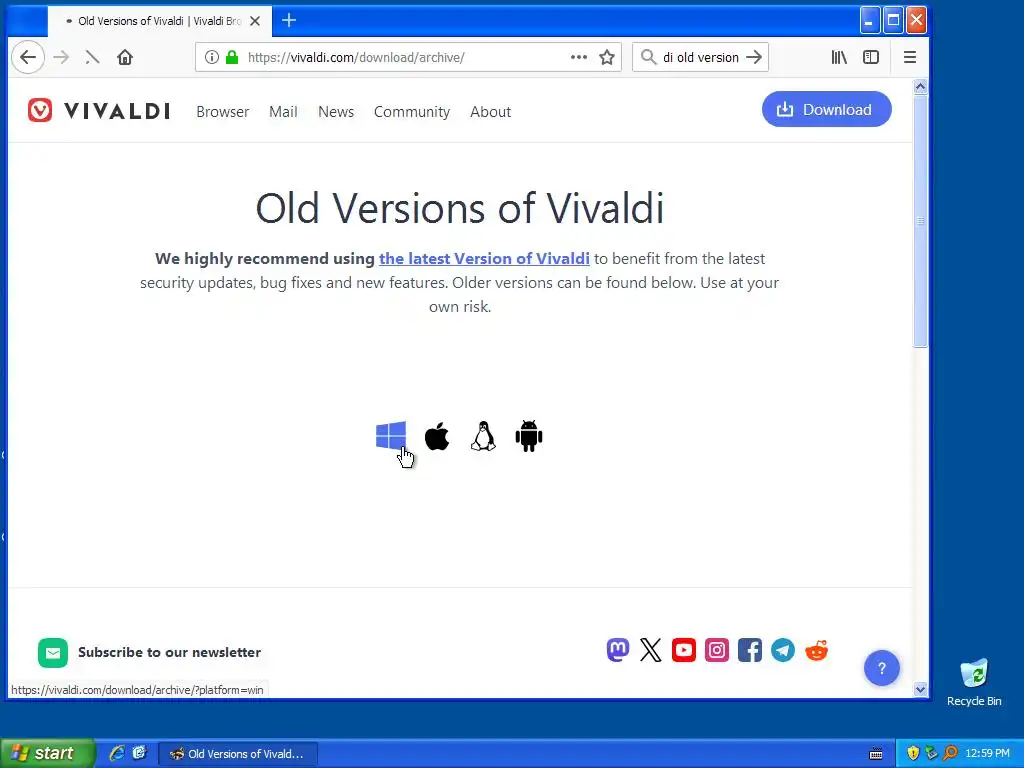1024x768 pixels.
Task: Open Vivaldi's Telegram channel
Action: click(x=782, y=650)
